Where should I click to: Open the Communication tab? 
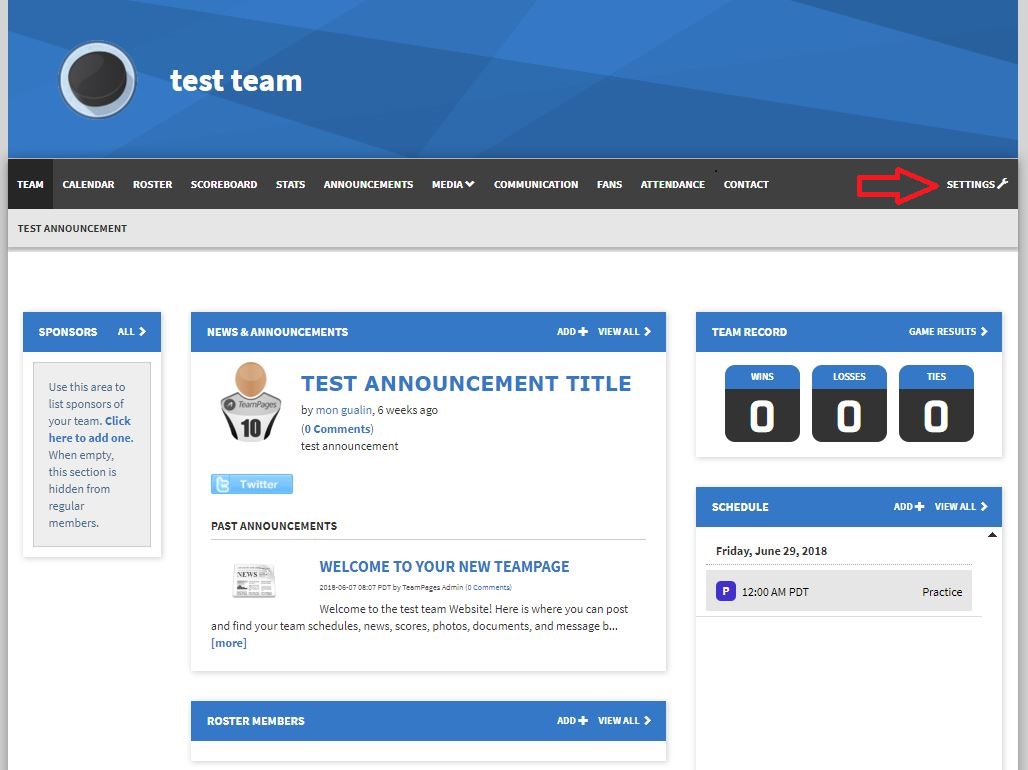pyautogui.click(x=536, y=184)
